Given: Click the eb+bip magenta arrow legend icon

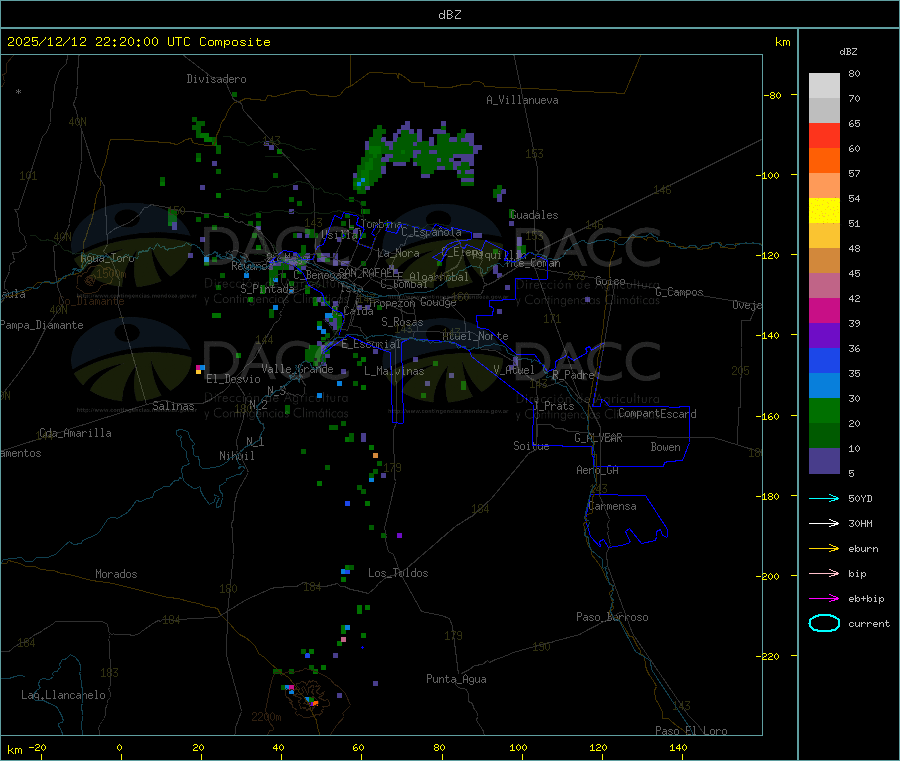Looking at the screenshot, I should click(x=824, y=598).
